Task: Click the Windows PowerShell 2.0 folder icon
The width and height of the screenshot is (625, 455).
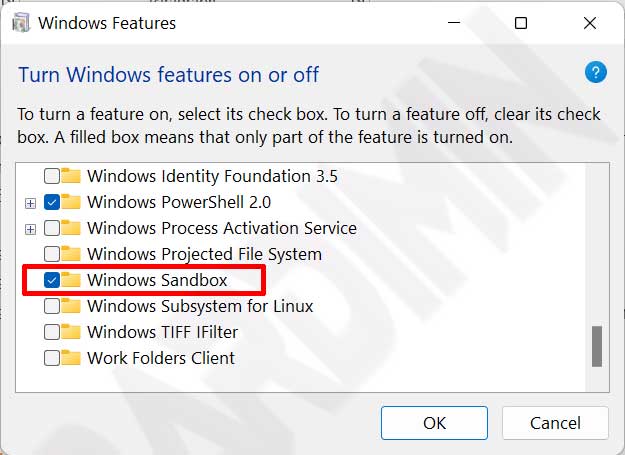Action: [x=71, y=202]
